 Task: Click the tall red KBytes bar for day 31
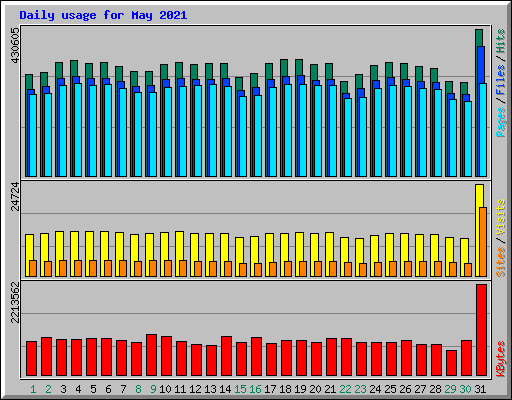[481, 330]
